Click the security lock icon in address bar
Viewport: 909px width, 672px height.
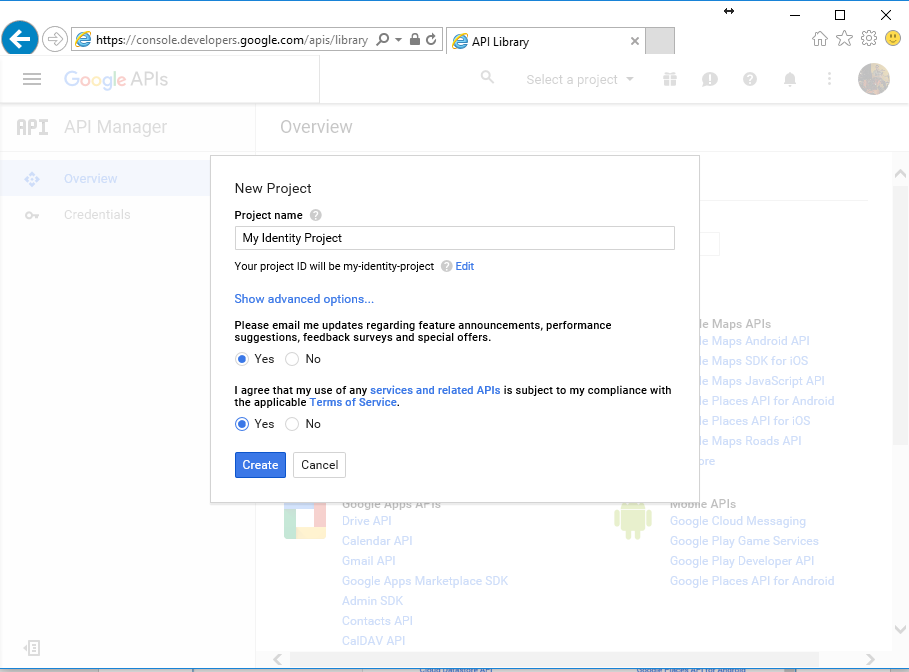[x=414, y=39]
